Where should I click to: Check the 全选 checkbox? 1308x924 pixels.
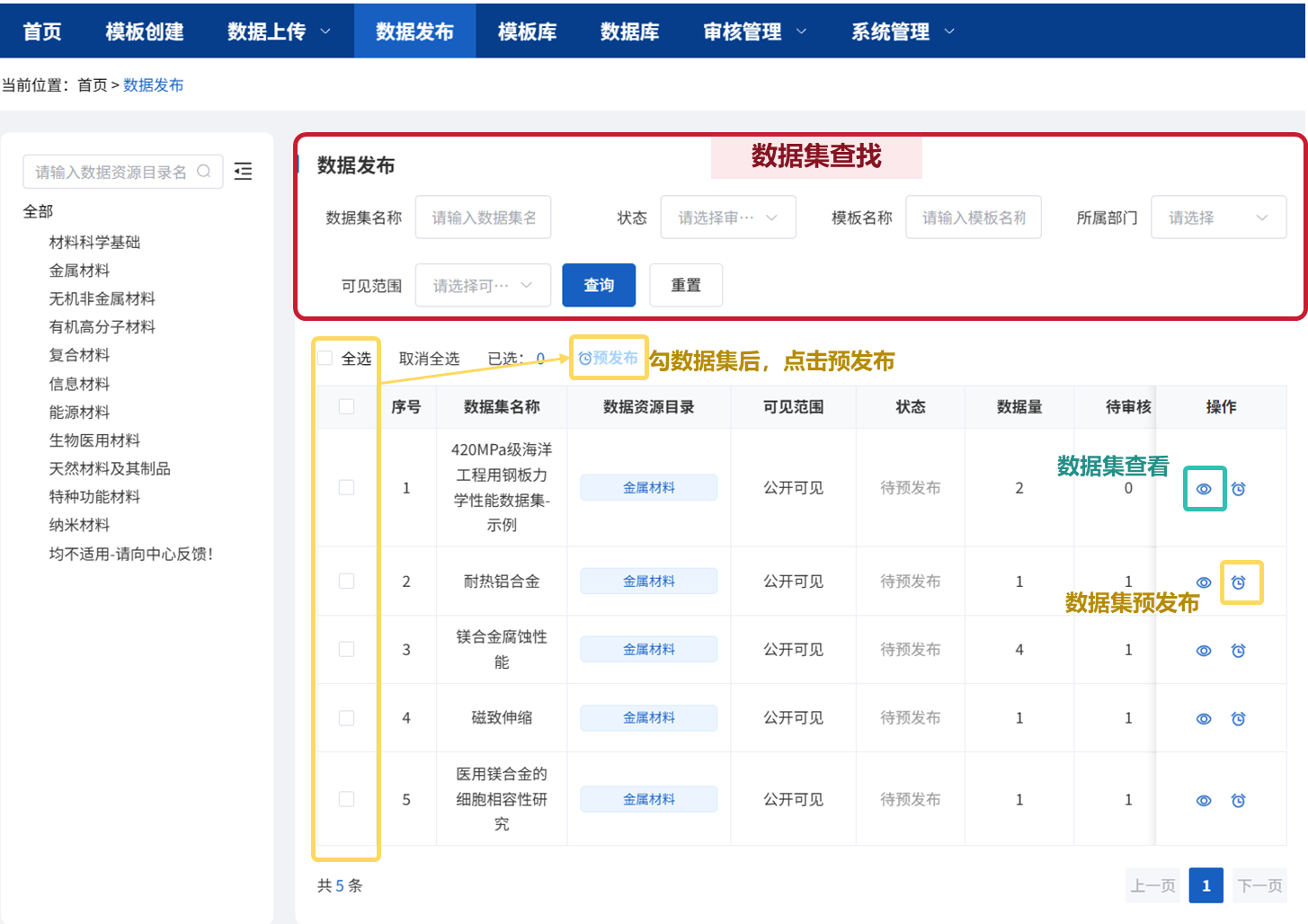pyautogui.click(x=325, y=357)
